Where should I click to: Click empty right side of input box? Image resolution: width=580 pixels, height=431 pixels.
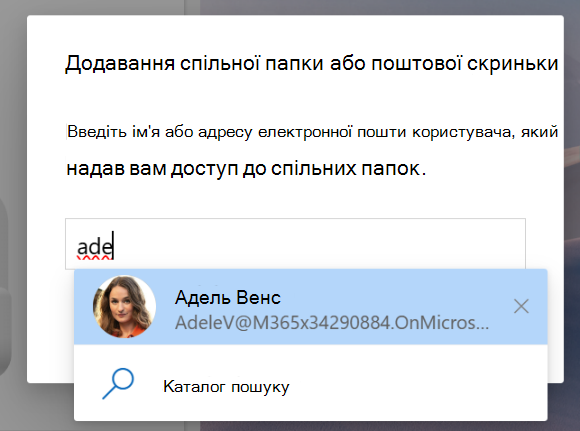370,244
